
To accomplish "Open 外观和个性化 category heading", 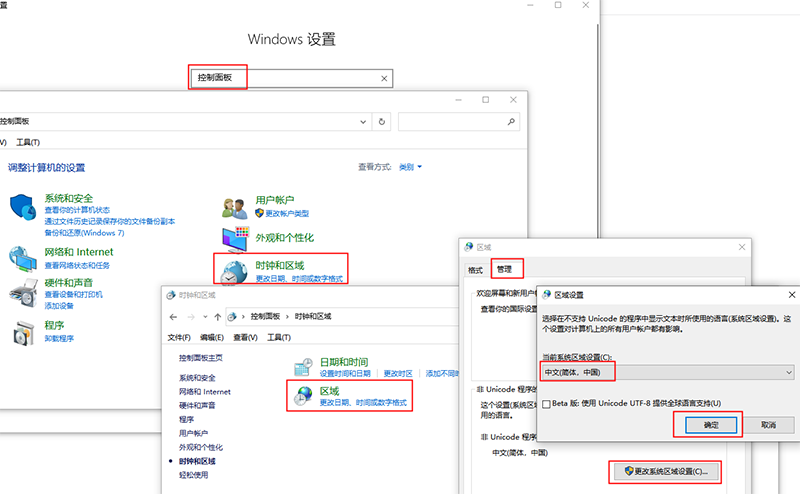I will click(285, 237).
